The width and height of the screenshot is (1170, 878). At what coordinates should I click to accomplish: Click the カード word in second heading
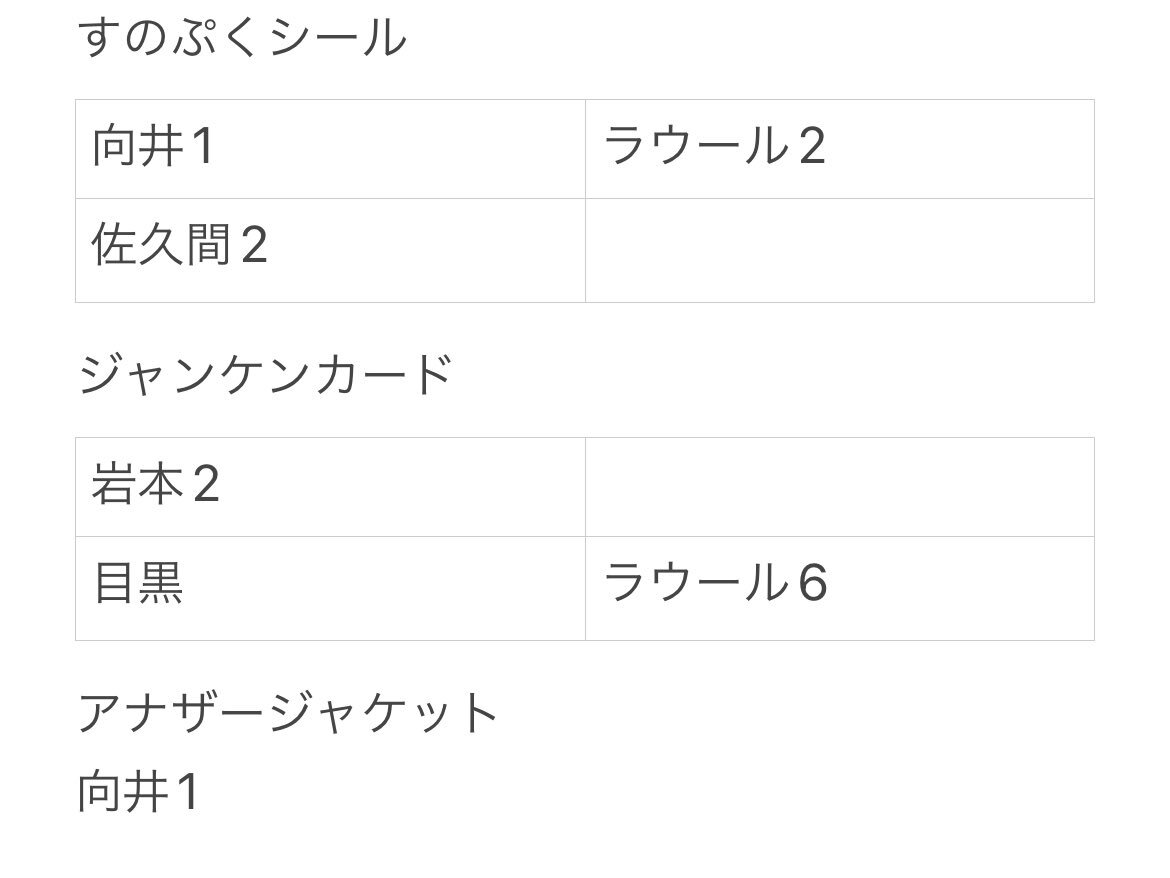point(384,374)
